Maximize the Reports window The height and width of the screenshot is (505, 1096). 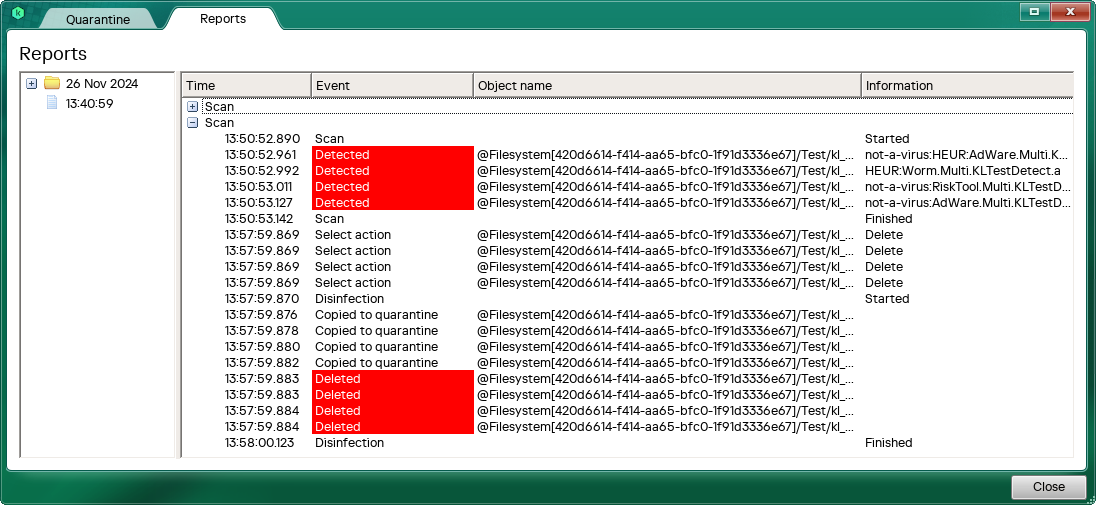[x=1034, y=11]
